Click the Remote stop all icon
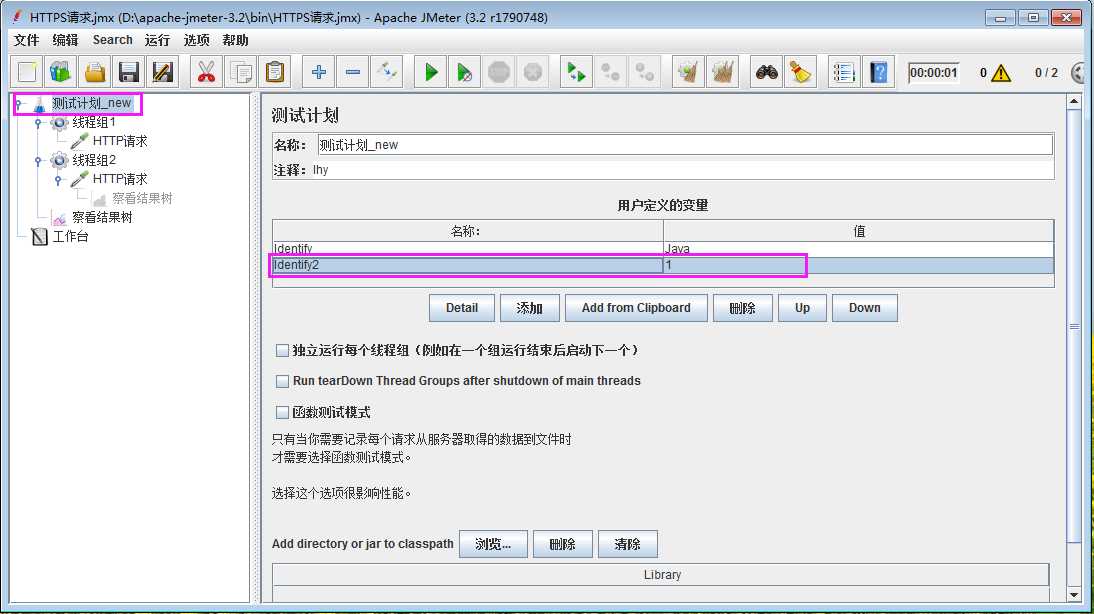 pyautogui.click(x=610, y=72)
